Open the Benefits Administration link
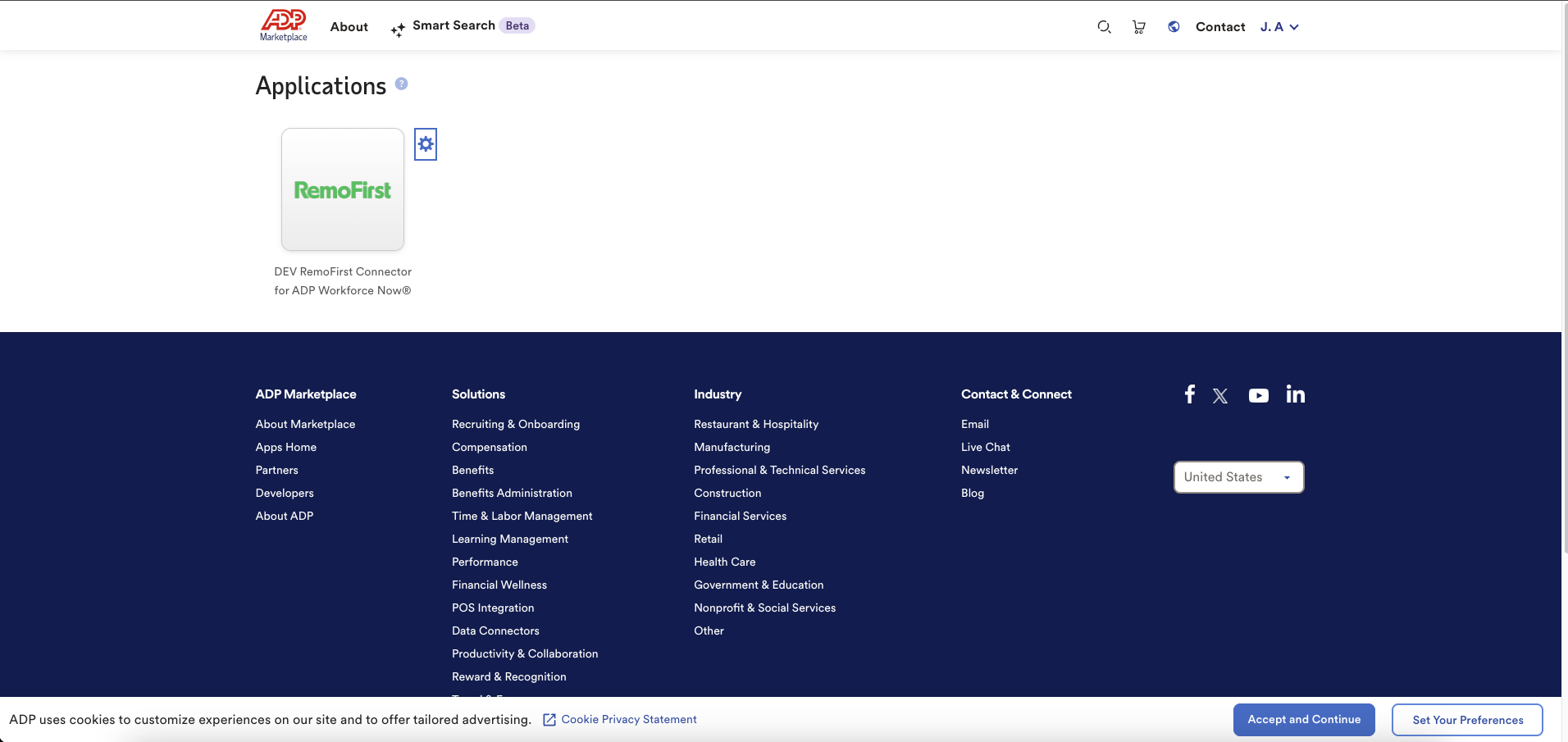 tap(512, 493)
